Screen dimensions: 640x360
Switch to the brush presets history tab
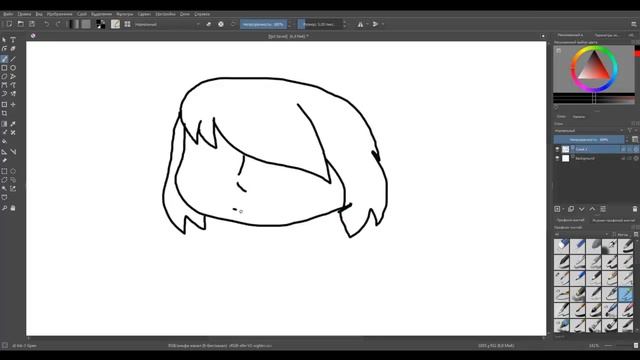[613, 220]
